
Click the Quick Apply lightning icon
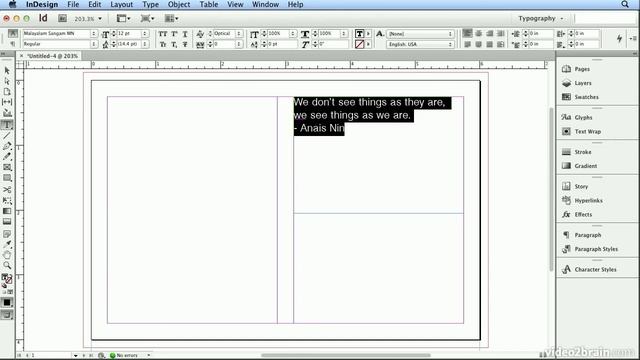coord(619,38)
